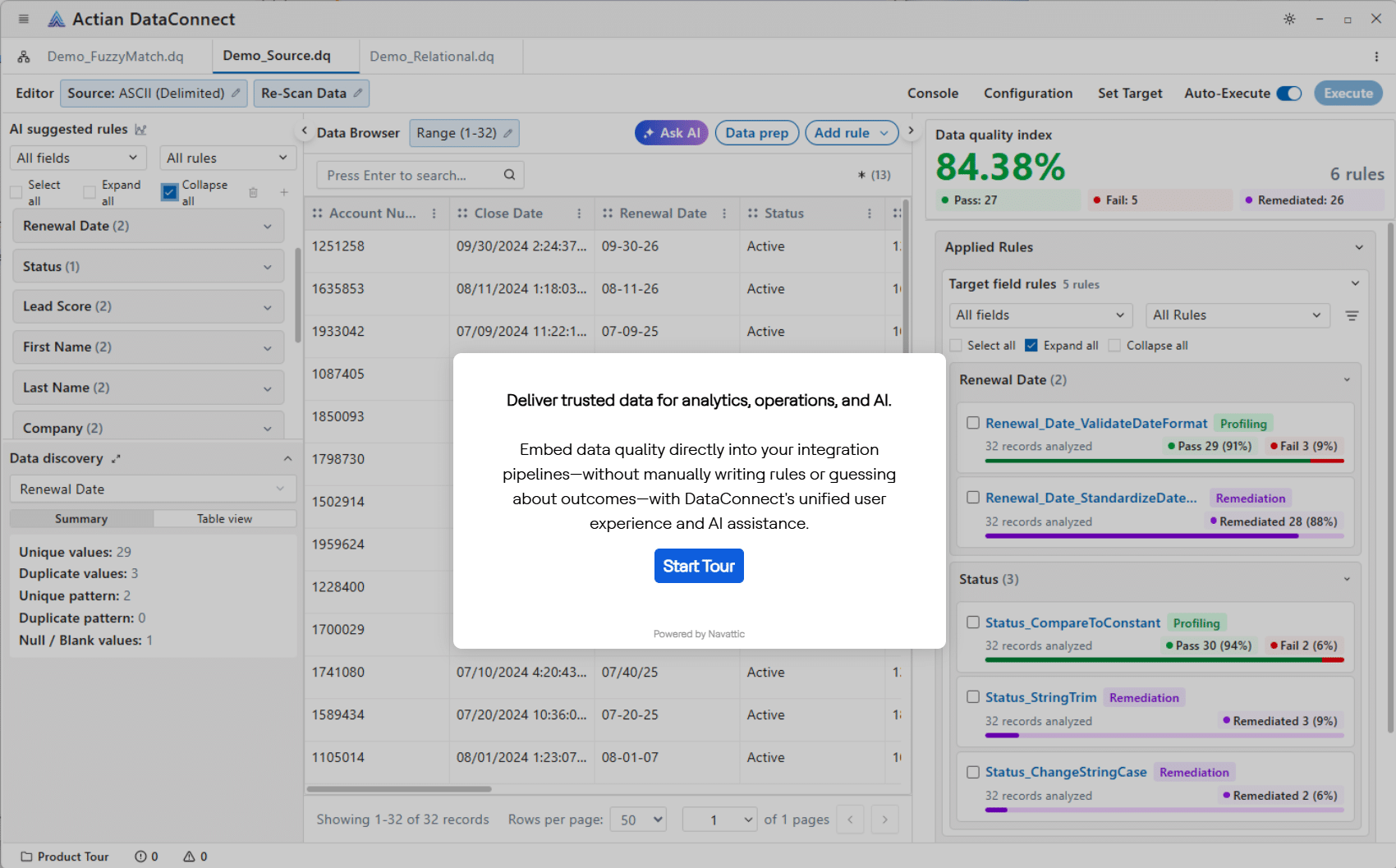
Task: Select the Renewal_Date_ValidateDateFormat rule checkbox
Action: (973, 423)
